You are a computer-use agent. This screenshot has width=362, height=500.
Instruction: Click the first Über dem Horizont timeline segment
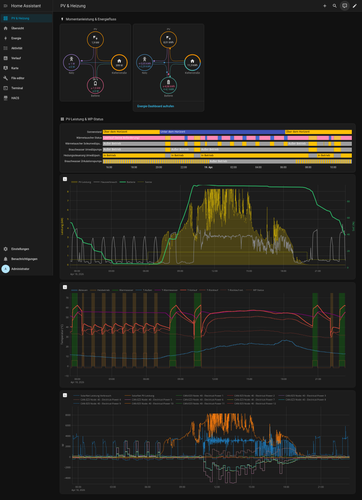131,132
